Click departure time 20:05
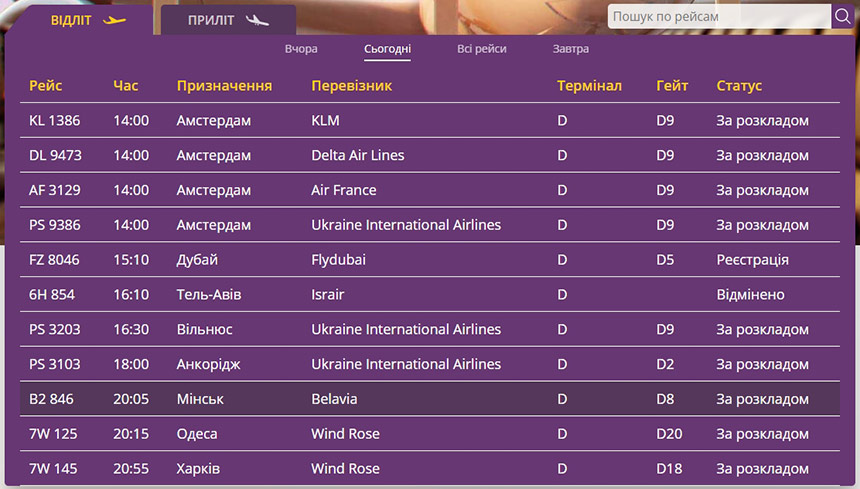Image resolution: width=860 pixels, height=489 pixels. coord(131,399)
